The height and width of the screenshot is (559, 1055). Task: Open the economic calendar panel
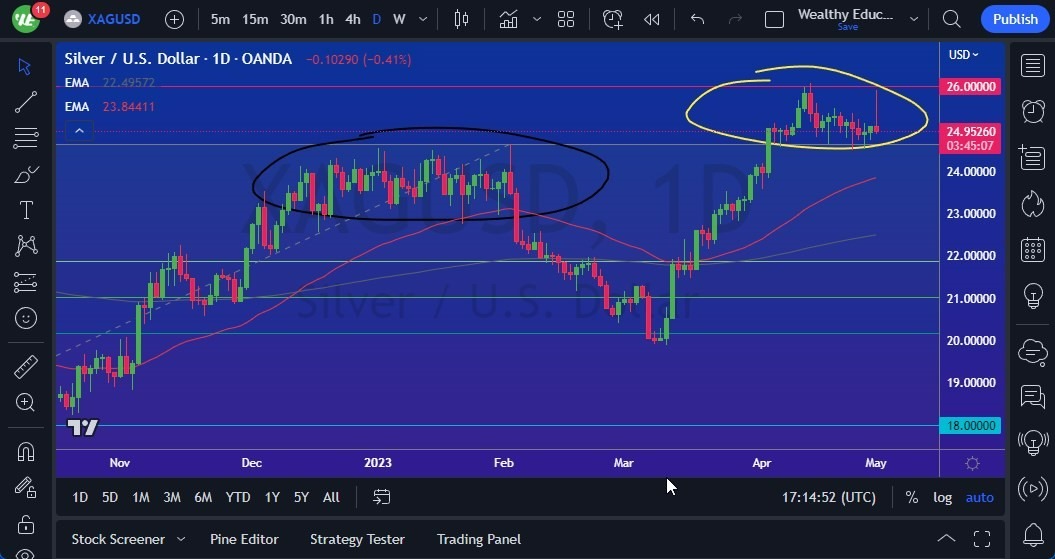1032,250
